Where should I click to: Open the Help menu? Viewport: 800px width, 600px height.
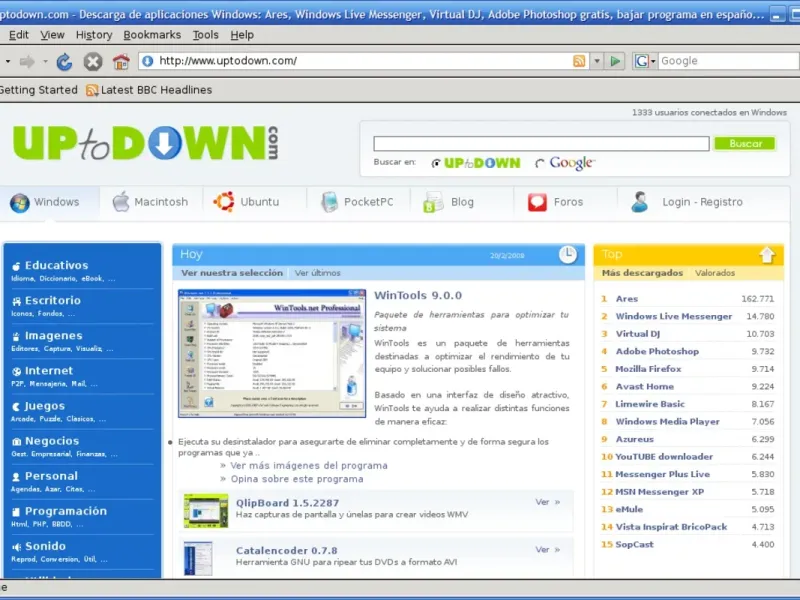(242, 35)
